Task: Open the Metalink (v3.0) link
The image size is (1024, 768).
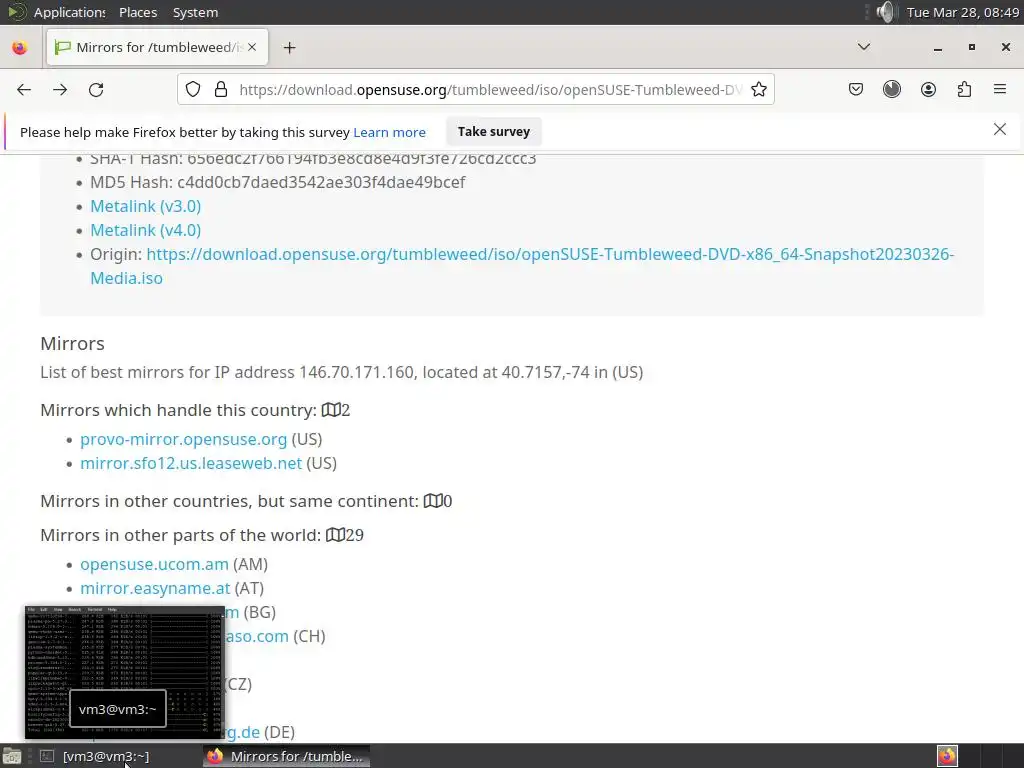Action: tap(146, 206)
